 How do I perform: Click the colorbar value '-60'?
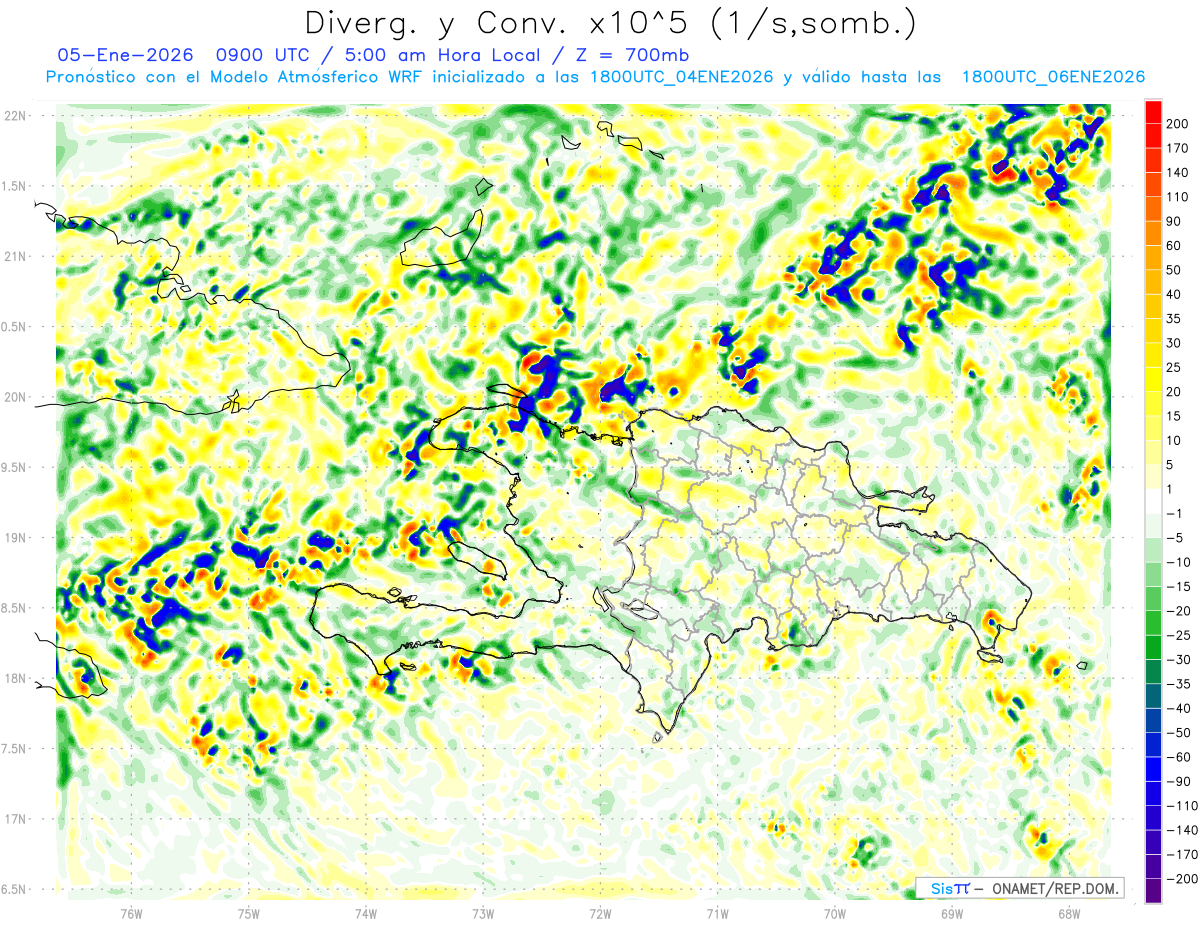pyautogui.click(x=1181, y=757)
